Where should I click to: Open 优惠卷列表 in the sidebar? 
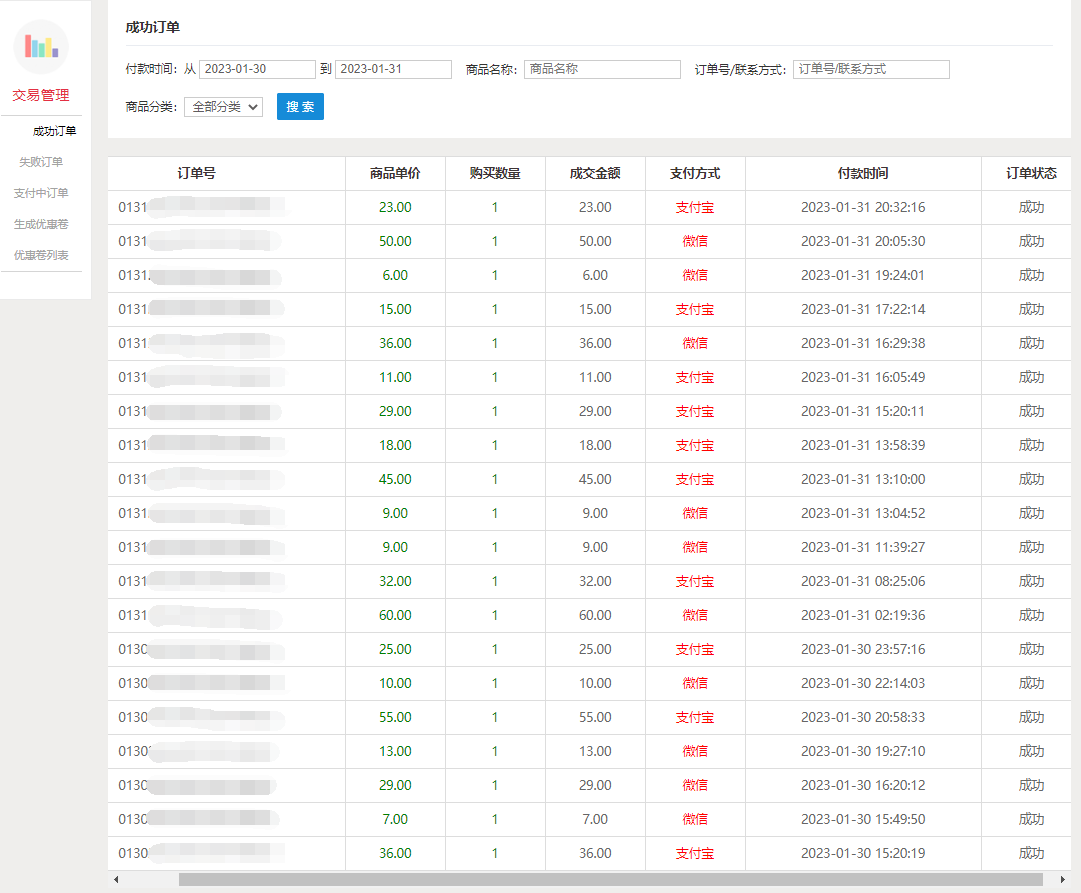click(41, 255)
